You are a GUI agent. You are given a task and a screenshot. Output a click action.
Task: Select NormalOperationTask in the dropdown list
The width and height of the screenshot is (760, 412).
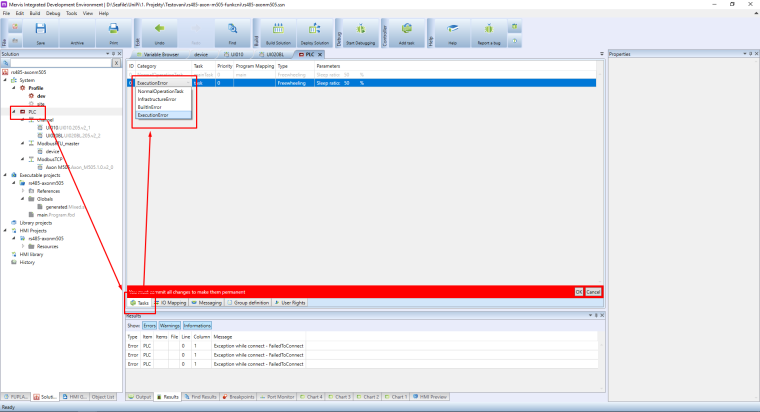point(160,91)
